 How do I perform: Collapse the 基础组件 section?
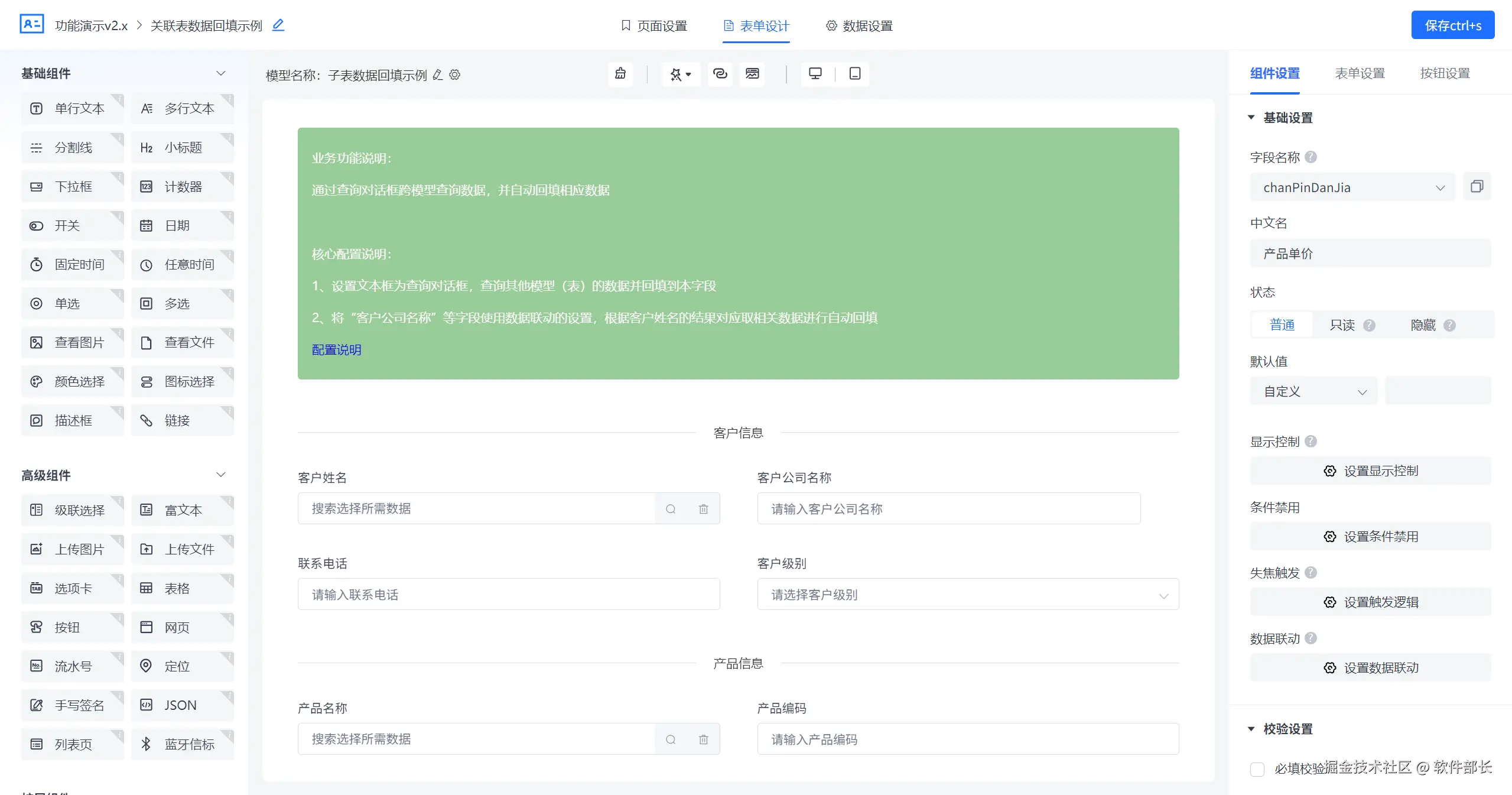click(x=221, y=73)
